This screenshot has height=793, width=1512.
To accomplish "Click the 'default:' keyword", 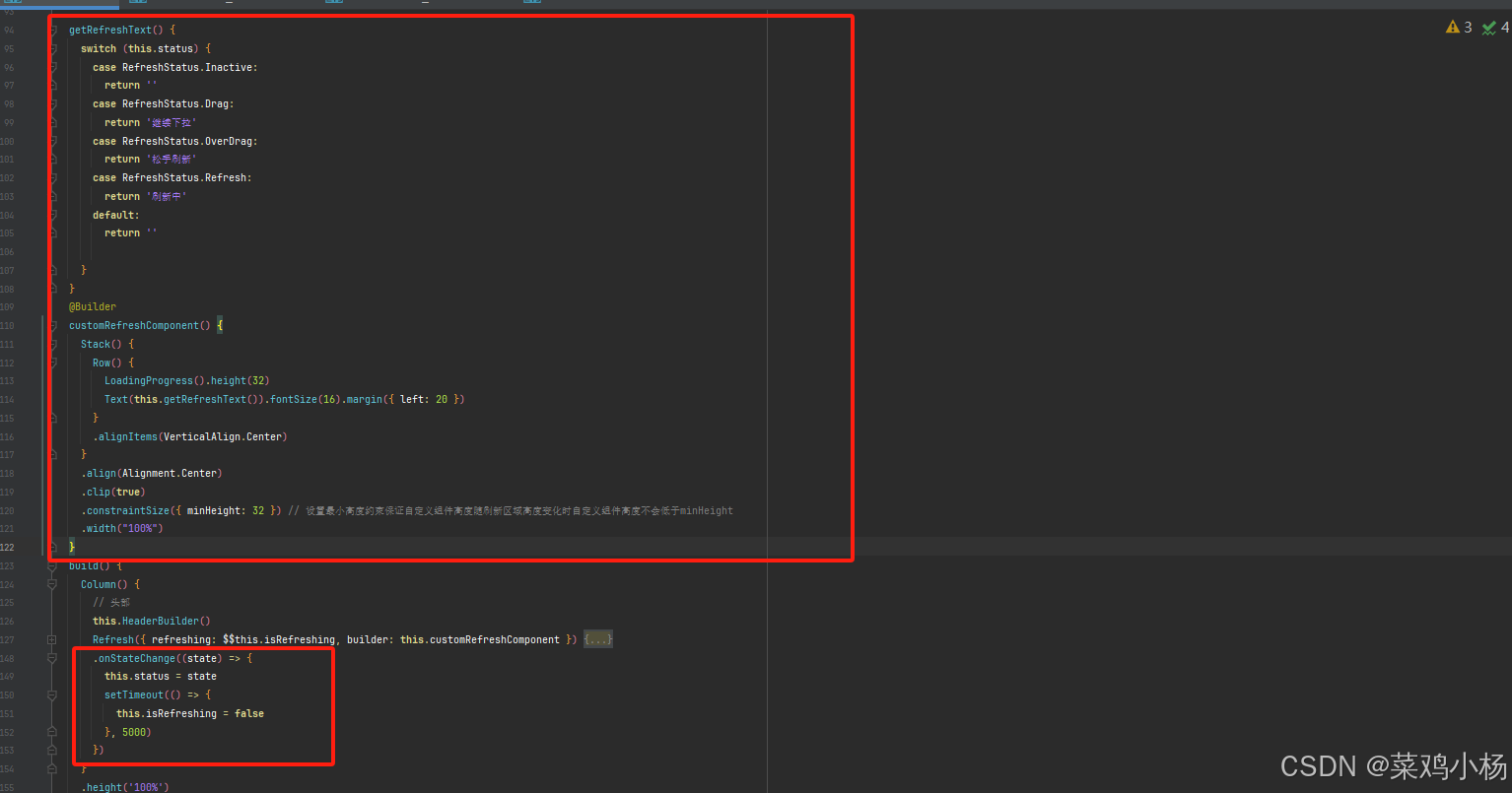I will point(116,215).
